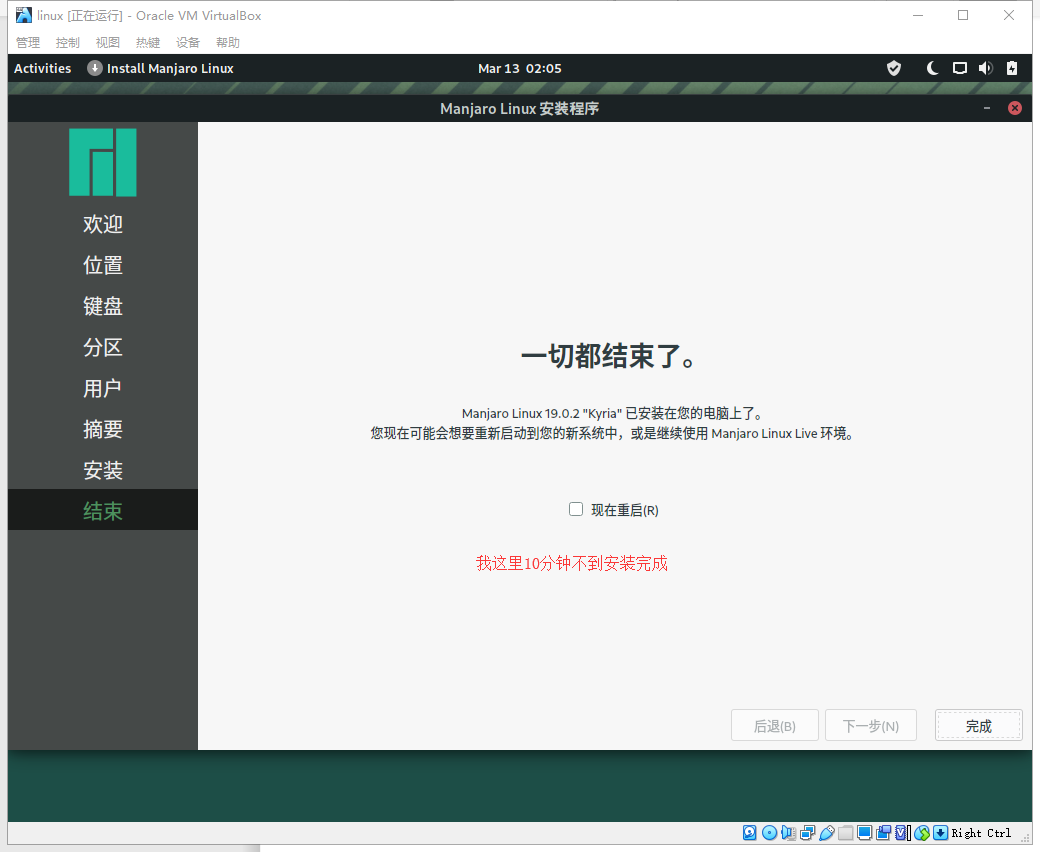1040x852 pixels.
Task: Click the shared folders icon in VirtualBox status bar
Action: pos(846,832)
